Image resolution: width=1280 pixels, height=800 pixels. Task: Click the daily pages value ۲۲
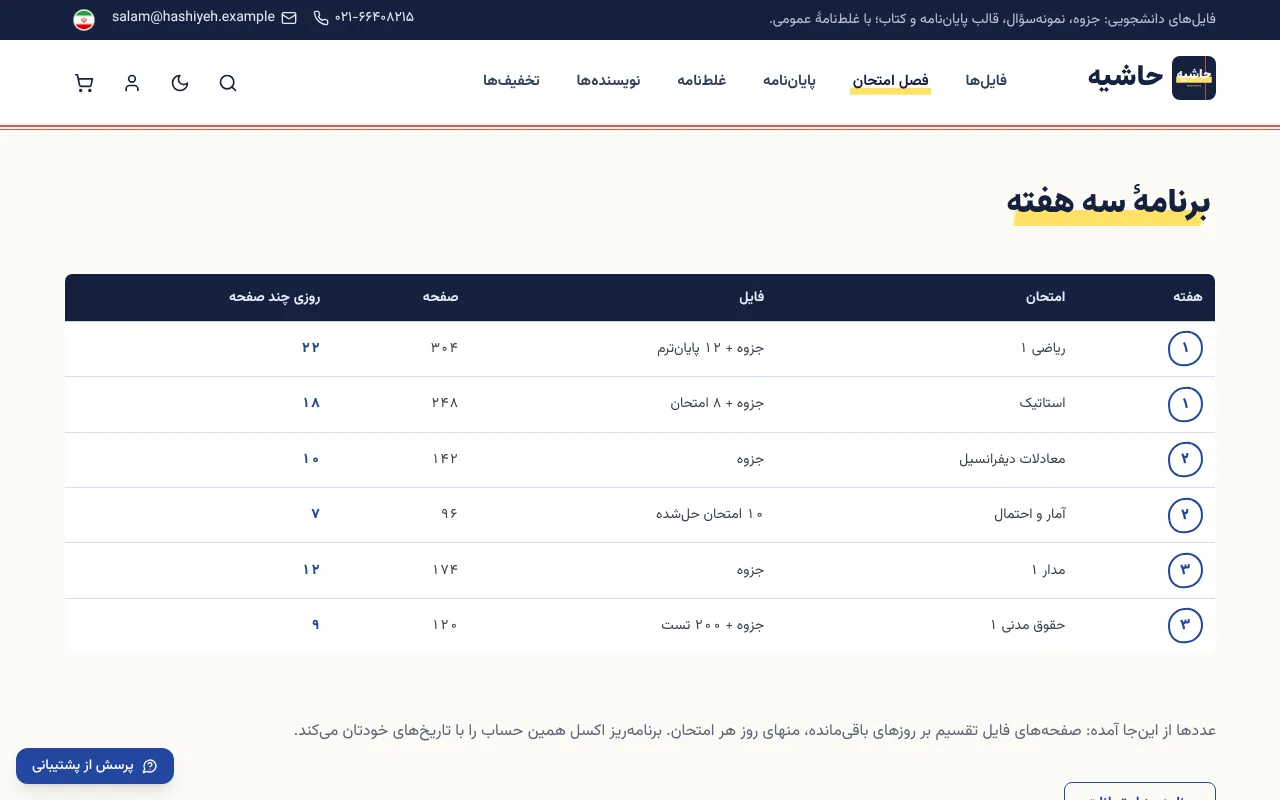[311, 347]
